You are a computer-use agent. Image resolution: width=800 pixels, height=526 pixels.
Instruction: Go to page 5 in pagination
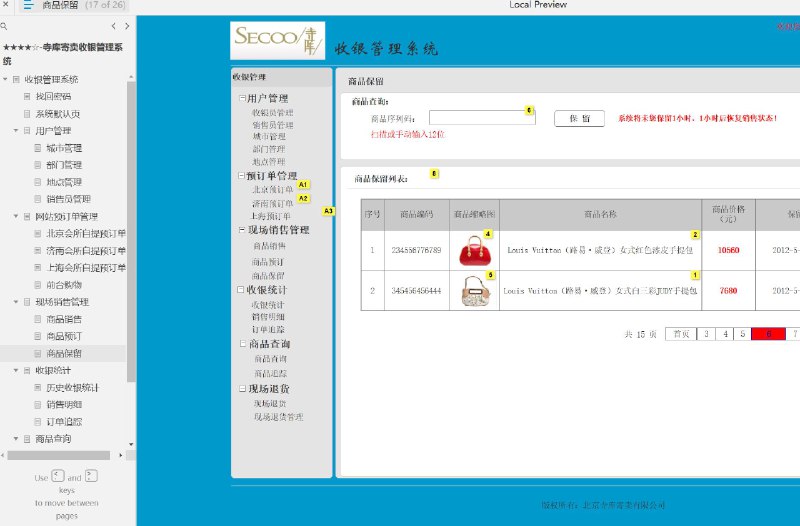pos(743,334)
